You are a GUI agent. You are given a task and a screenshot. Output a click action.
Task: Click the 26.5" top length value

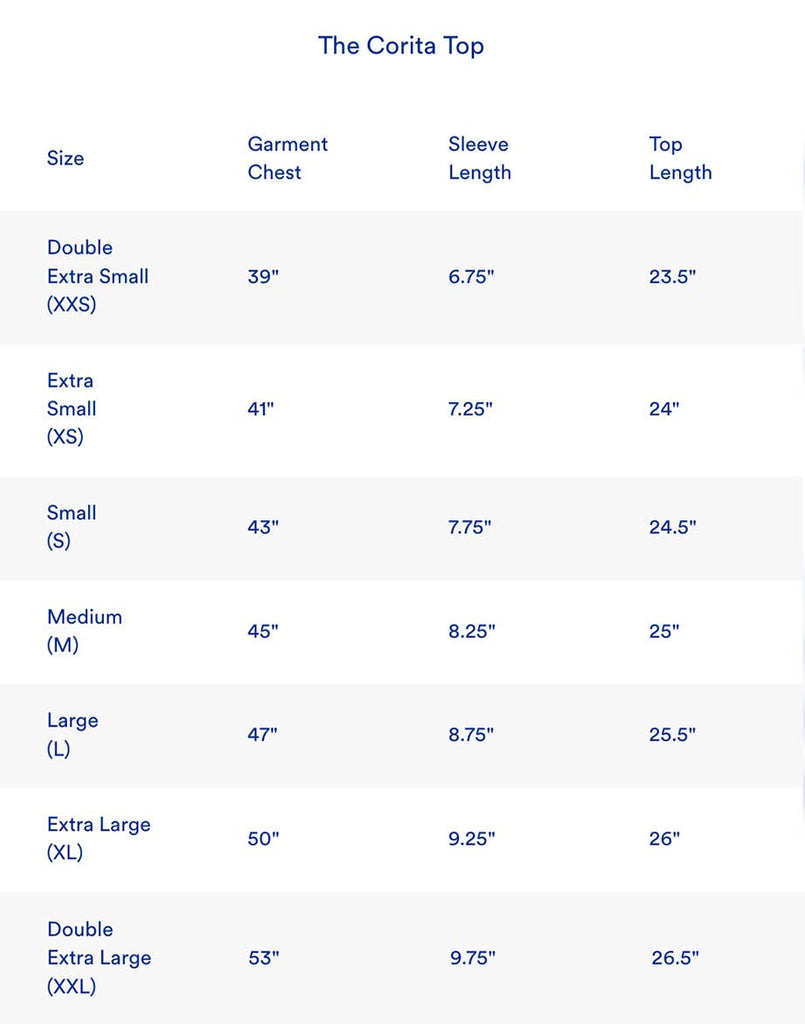(x=675, y=958)
